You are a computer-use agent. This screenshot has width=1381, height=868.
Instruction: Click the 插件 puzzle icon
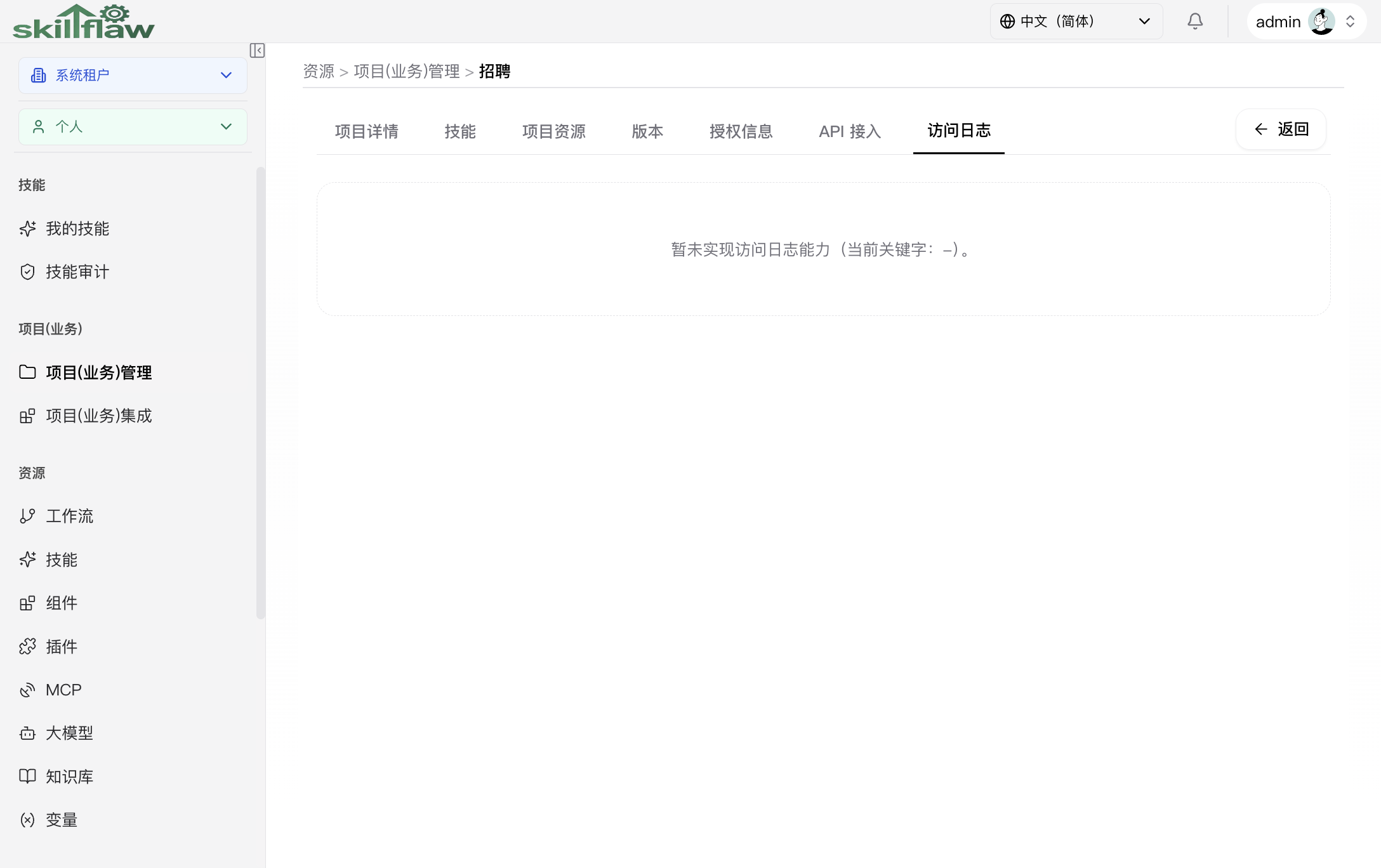(x=27, y=646)
